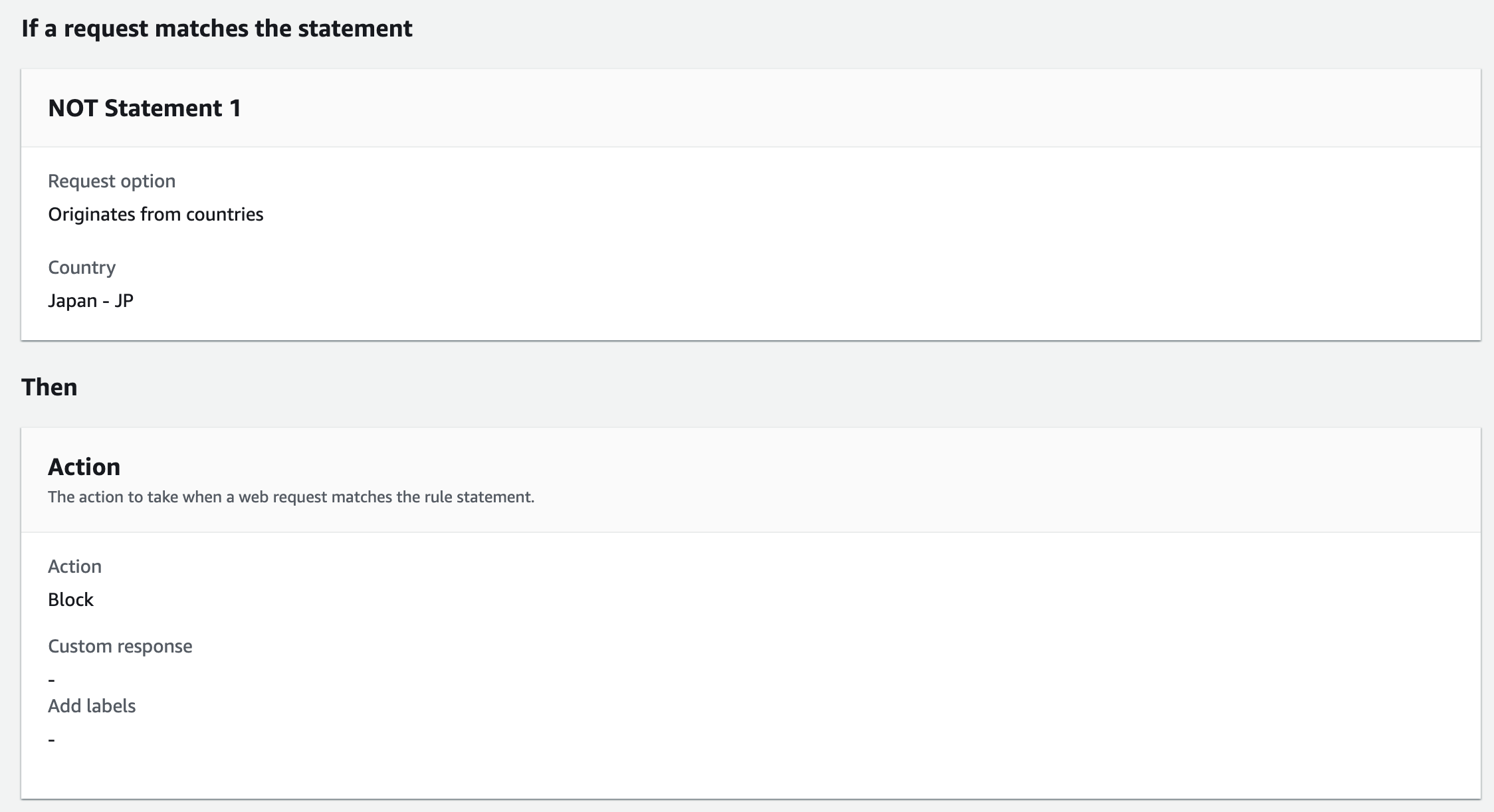This screenshot has width=1494, height=812.
Task: Select the 'Japan - JP' country value
Action: coord(90,301)
